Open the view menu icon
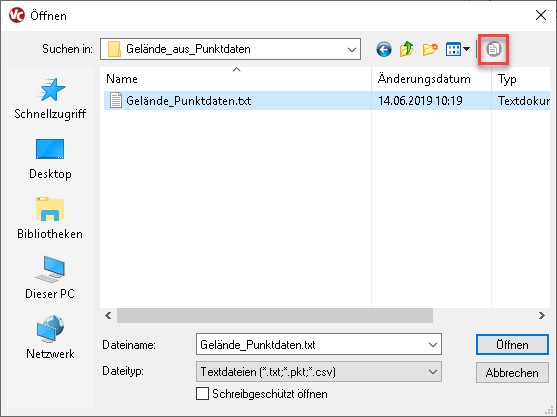Image resolution: width=557 pixels, height=417 pixels. pyautogui.click(x=458, y=49)
